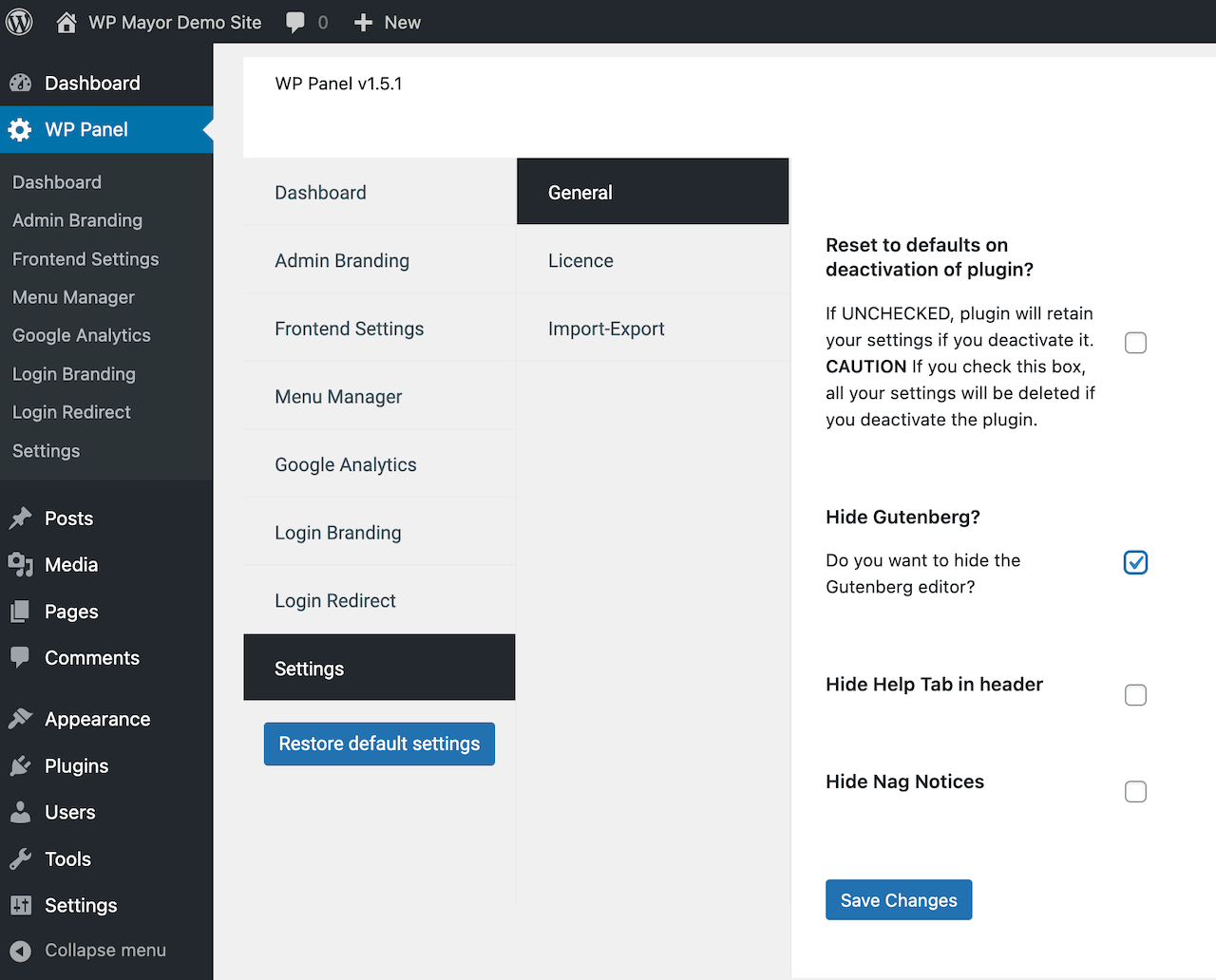Click the Users person icon
Viewport: 1216px width, 980px height.
[20, 812]
